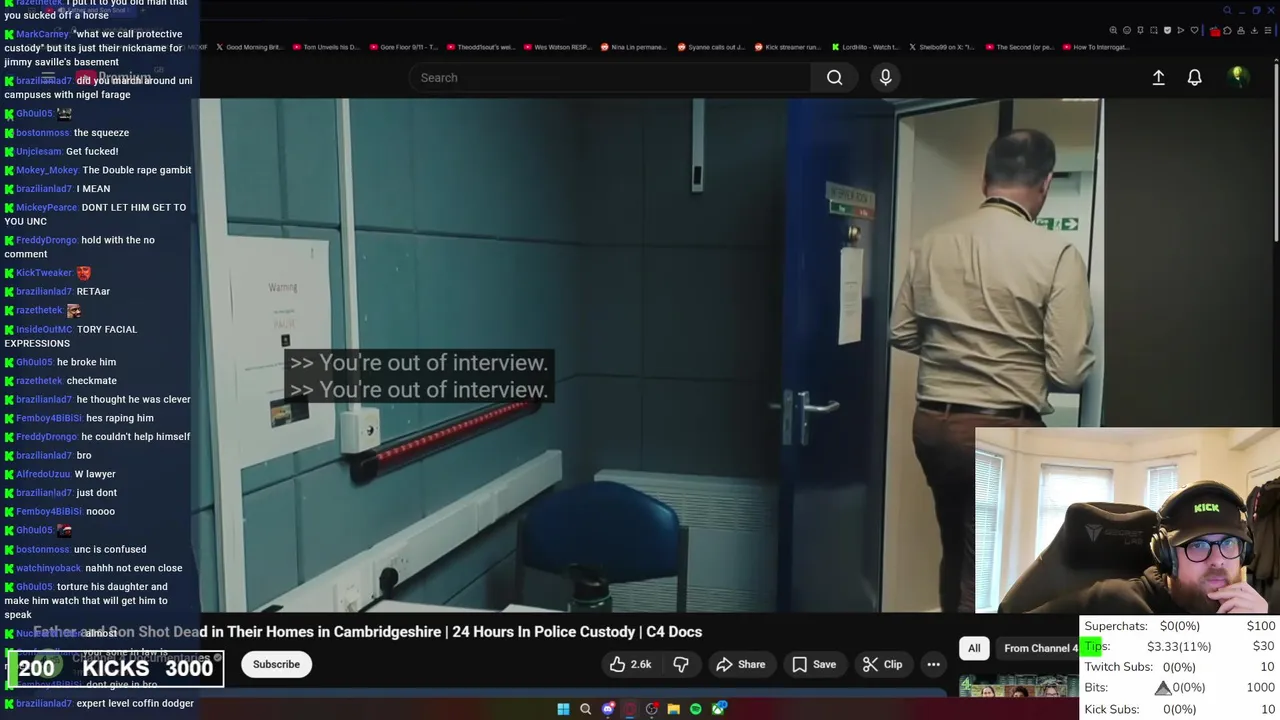Viewport: 1280px width, 720px height.
Task: Open File Explorer from the taskbar
Action: coord(674,709)
